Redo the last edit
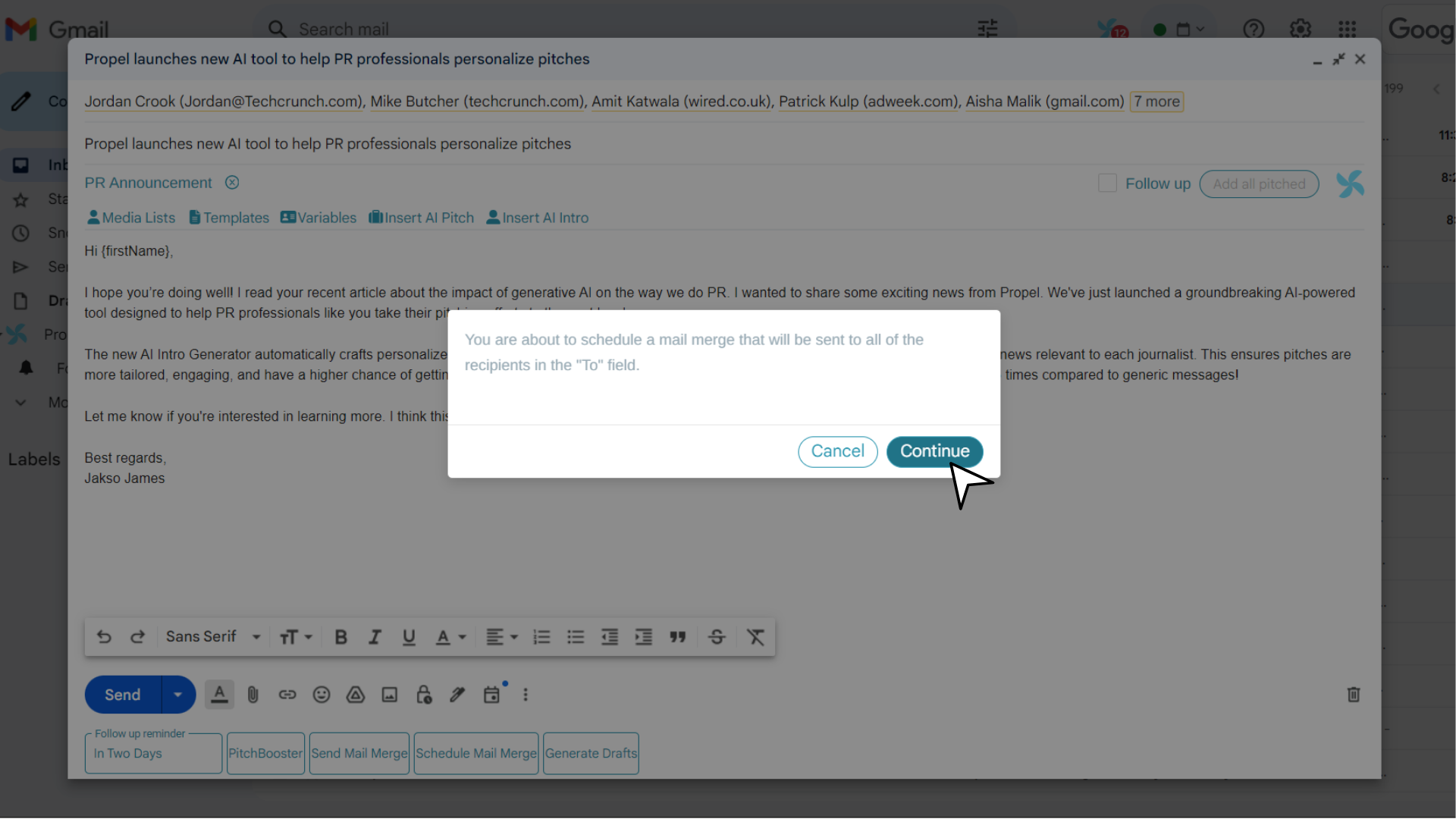 pyautogui.click(x=137, y=637)
